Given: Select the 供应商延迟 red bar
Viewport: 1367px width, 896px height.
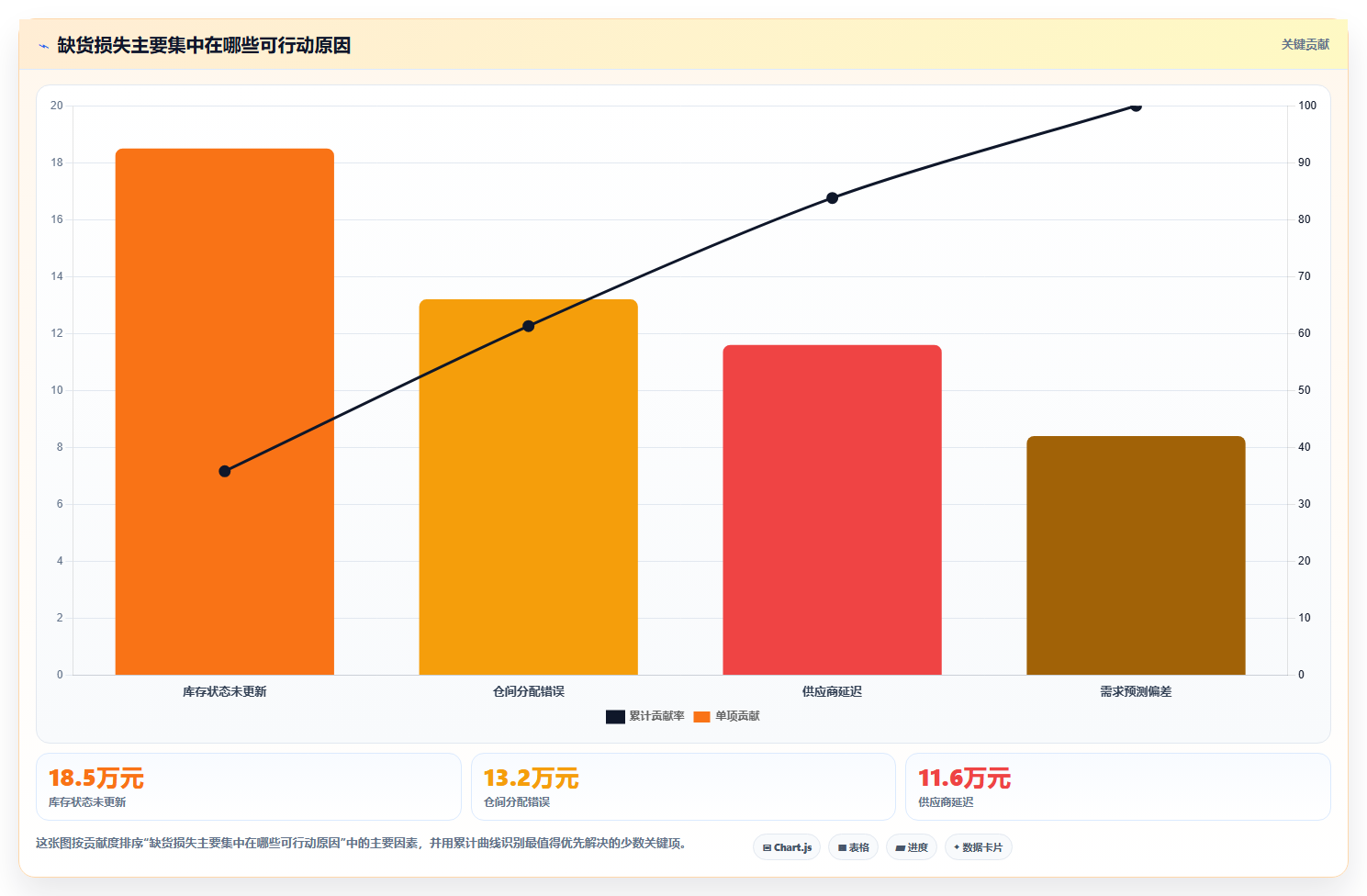Looking at the screenshot, I should click(832, 510).
